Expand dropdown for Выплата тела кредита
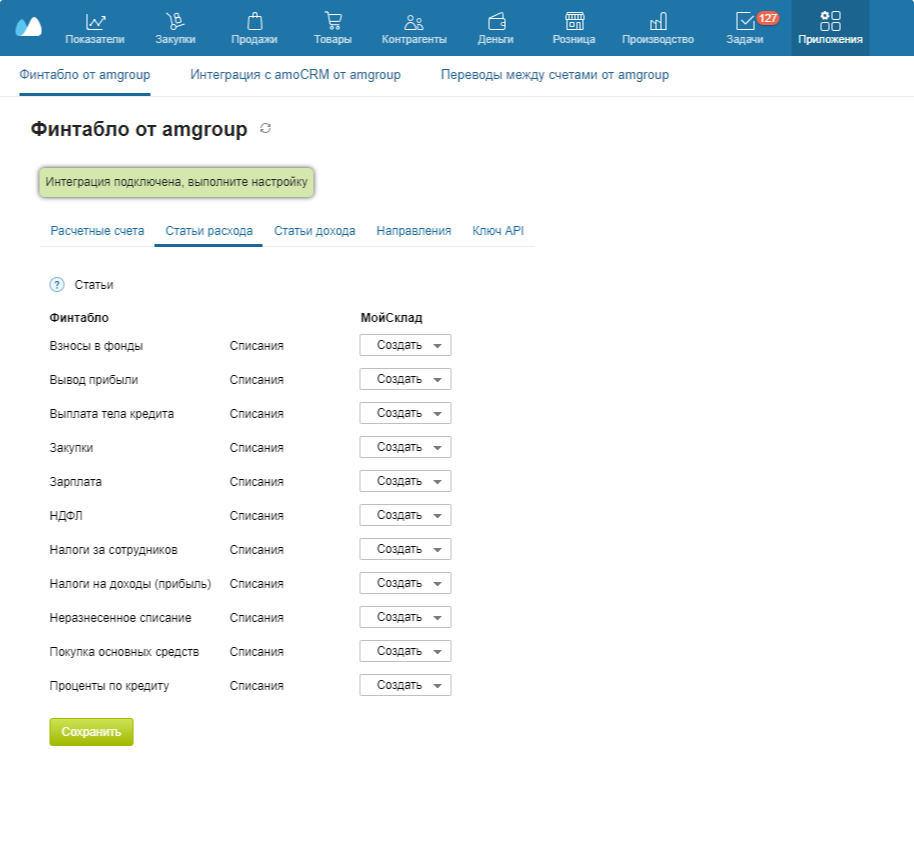 coord(405,413)
